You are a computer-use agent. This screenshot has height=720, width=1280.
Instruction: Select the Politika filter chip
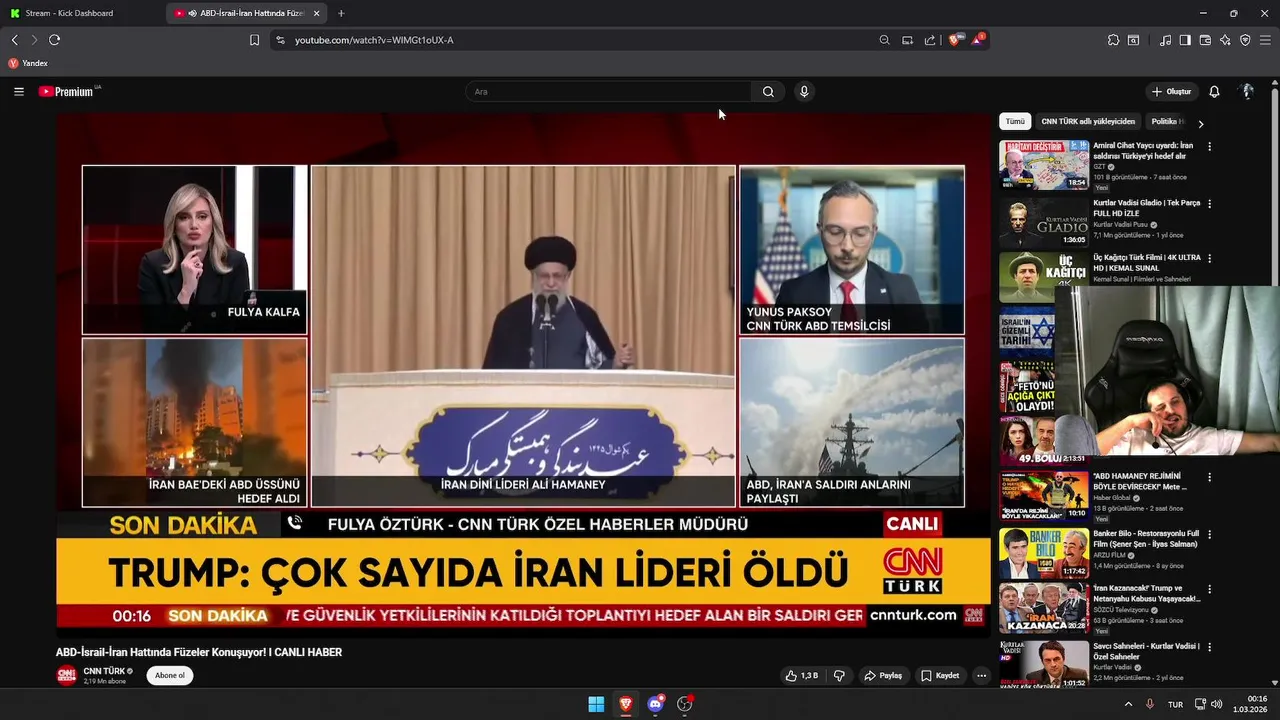click(x=1166, y=121)
